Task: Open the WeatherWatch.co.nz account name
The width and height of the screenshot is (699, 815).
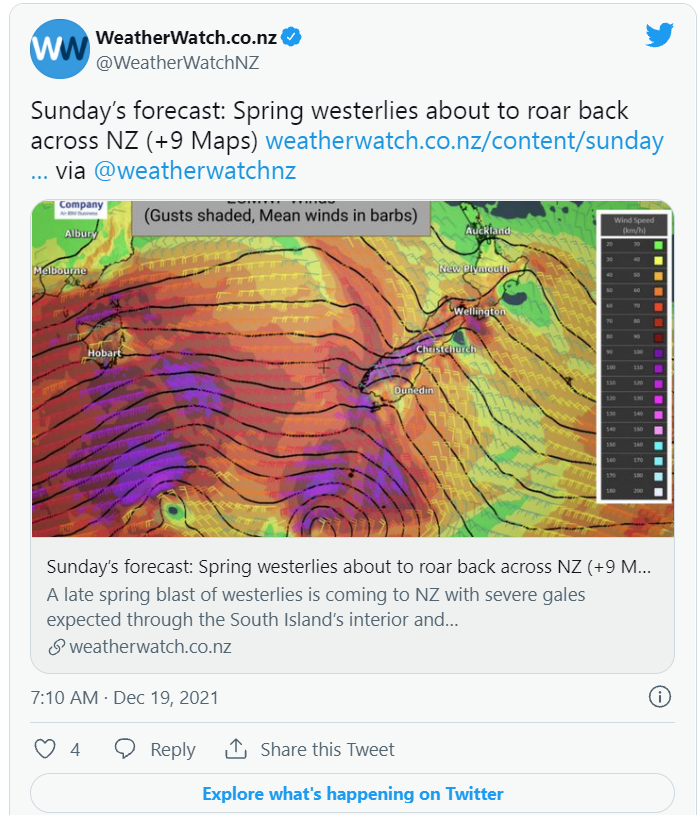Action: coord(186,37)
